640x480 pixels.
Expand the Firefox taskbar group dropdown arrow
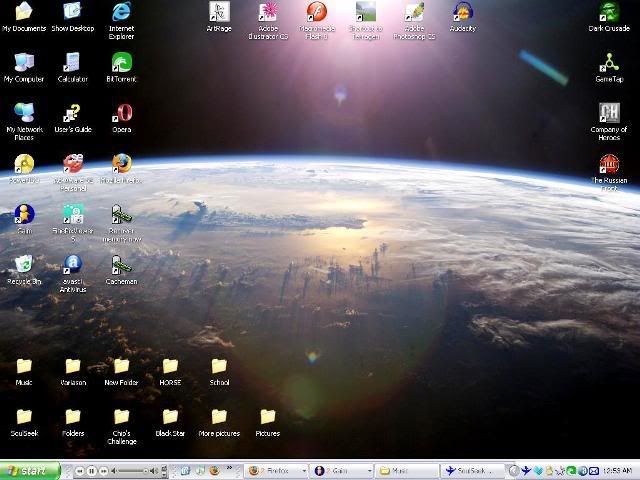(304, 471)
